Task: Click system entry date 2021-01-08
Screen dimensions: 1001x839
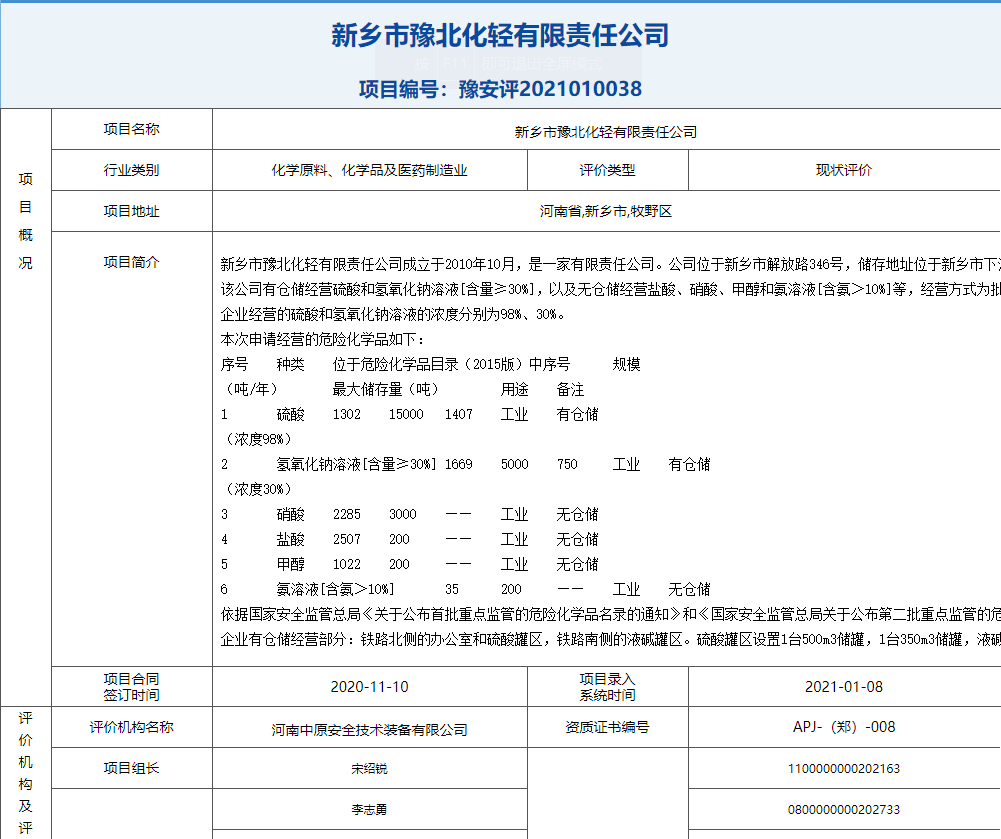Action: click(x=844, y=686)
